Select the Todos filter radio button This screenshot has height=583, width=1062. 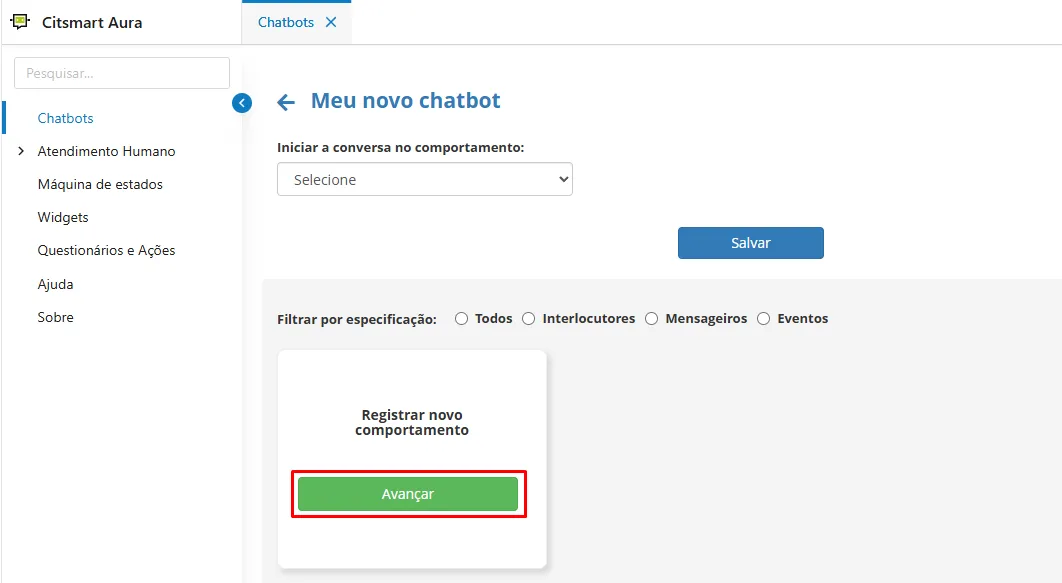[x=461, y=318]
